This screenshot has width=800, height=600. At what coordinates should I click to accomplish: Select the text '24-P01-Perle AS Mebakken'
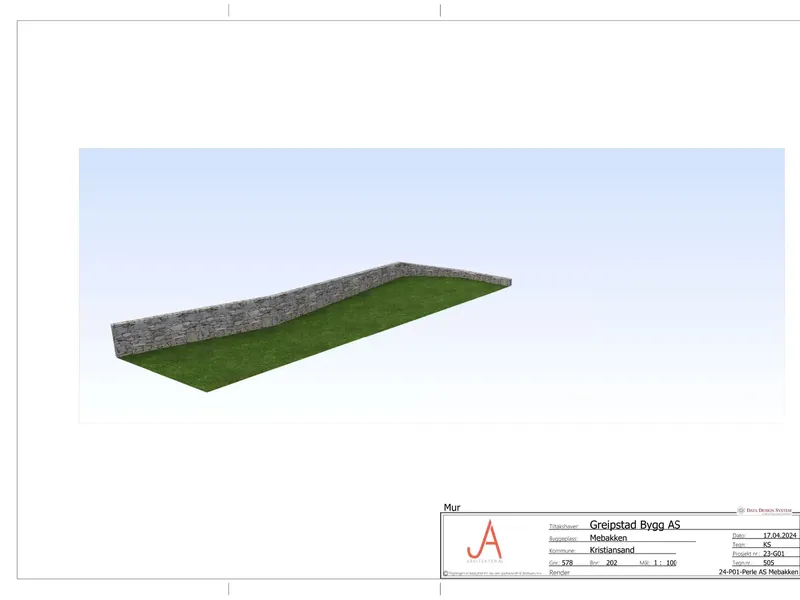tap(758, 572)
